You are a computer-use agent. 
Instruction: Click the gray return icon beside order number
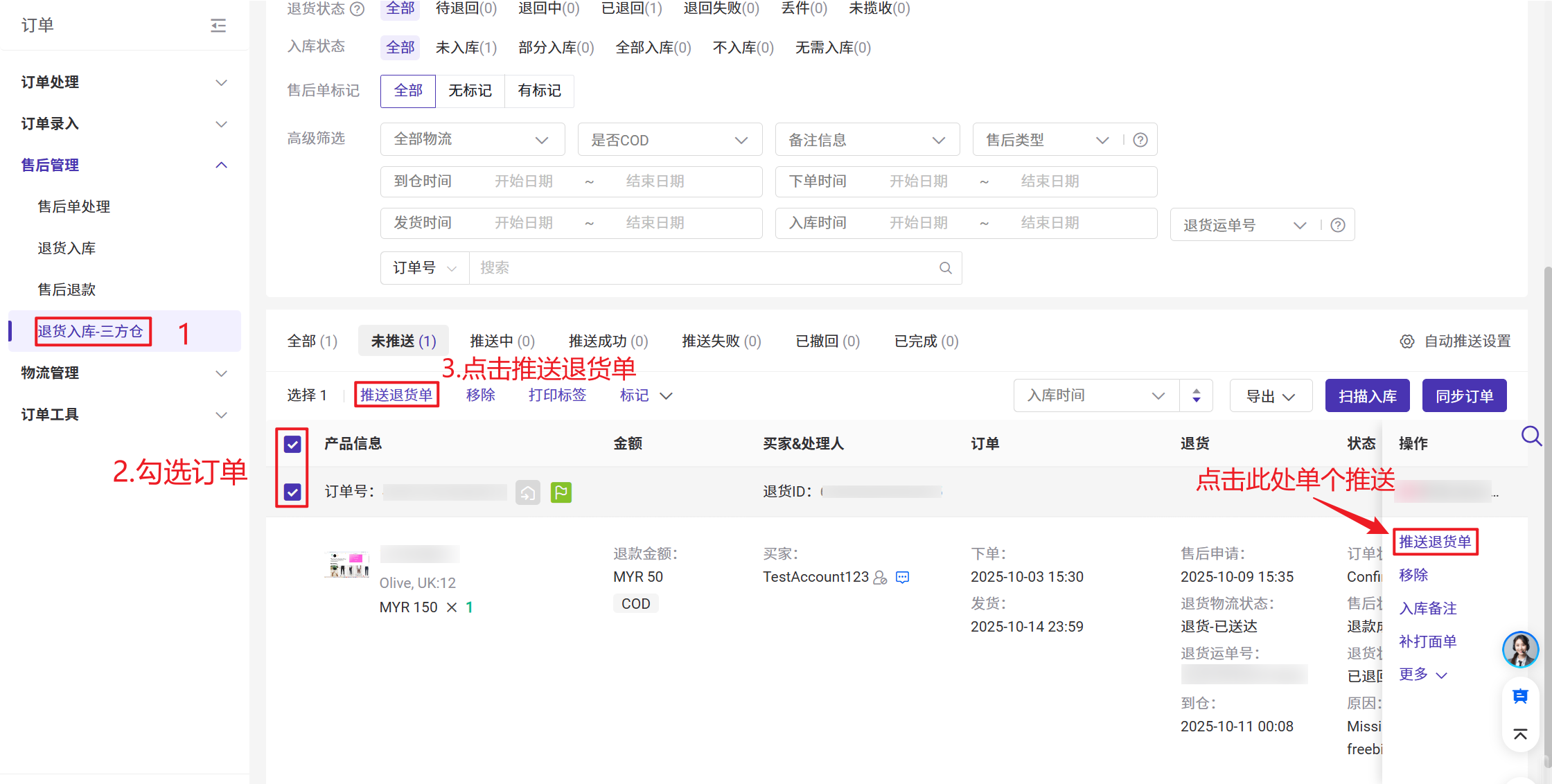pos(527,492)
